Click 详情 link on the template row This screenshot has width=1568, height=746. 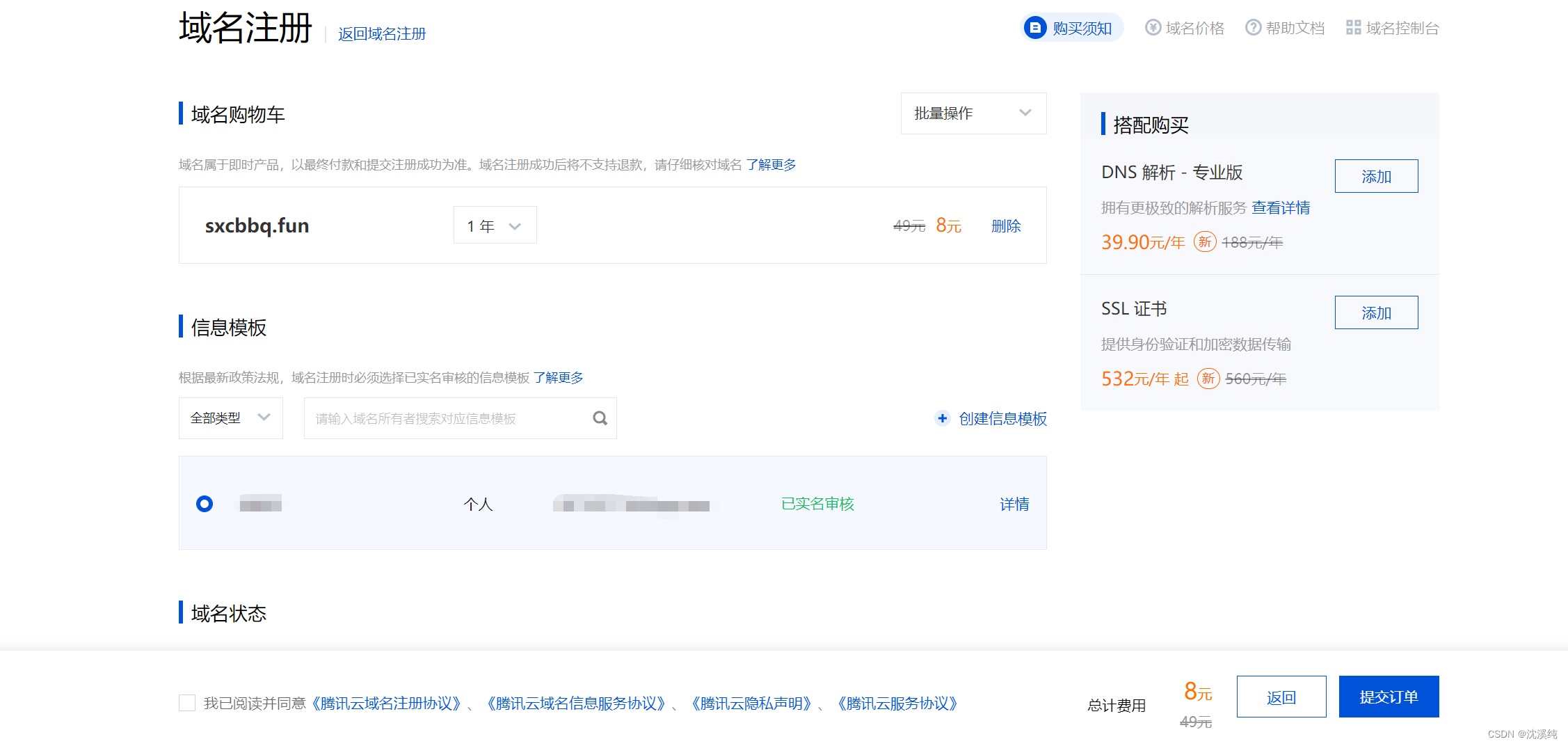click(x=1014, y=504)
